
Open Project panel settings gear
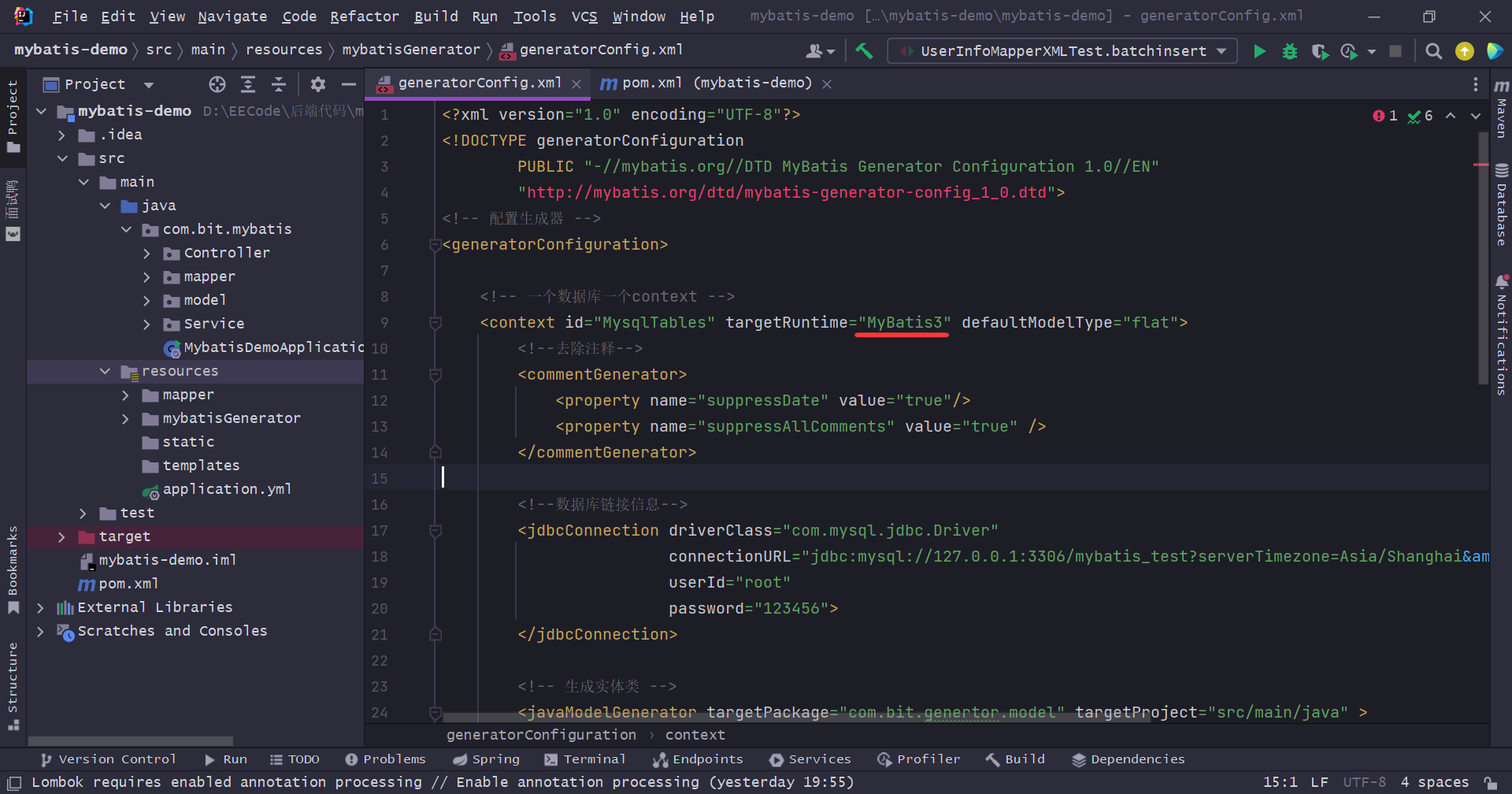[x=318, y=84]
